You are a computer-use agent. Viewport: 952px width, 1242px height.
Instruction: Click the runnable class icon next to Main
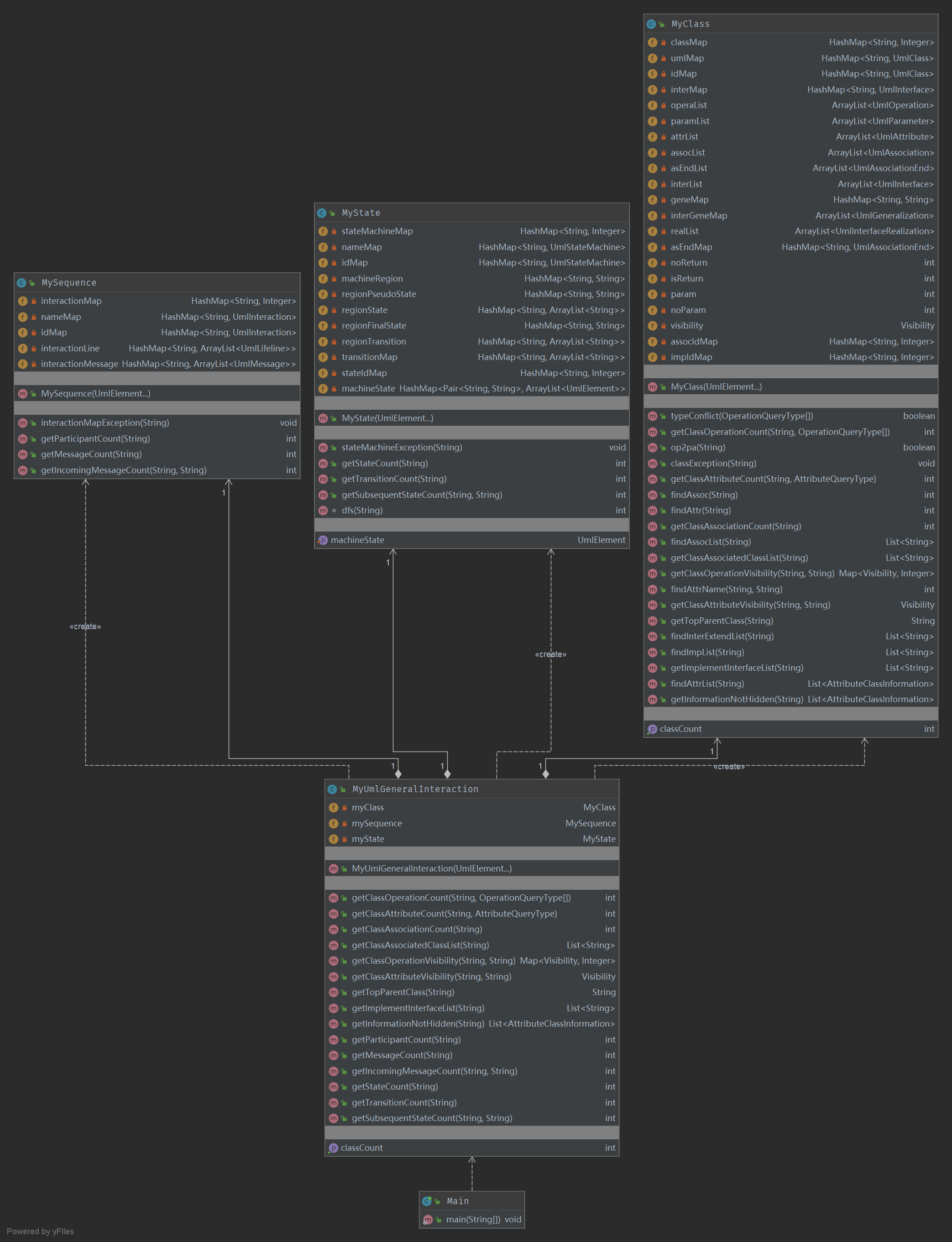pyautogui.click(x=427, y=1200)
